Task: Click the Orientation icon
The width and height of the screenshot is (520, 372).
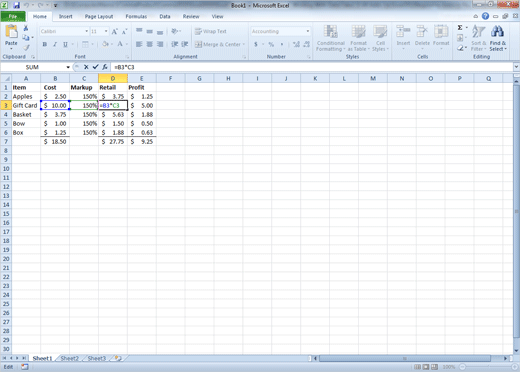Action: coord(174,31)
